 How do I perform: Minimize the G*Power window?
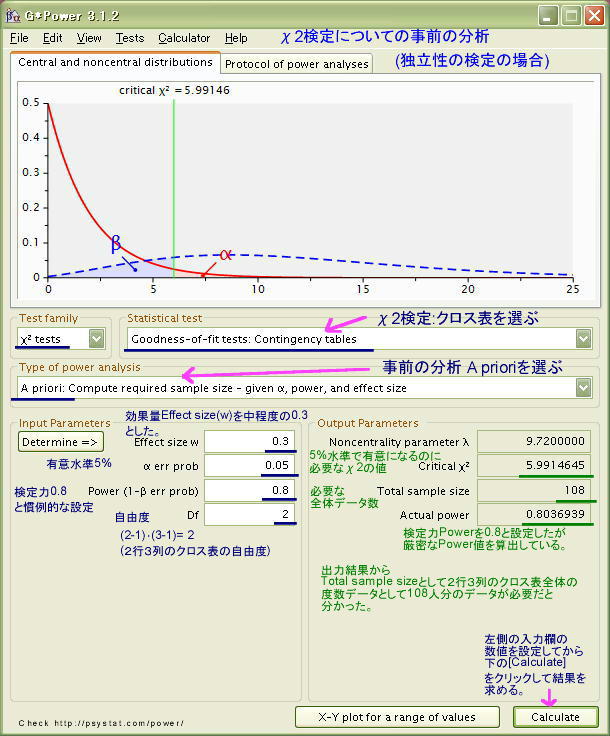tap(548, 16)
